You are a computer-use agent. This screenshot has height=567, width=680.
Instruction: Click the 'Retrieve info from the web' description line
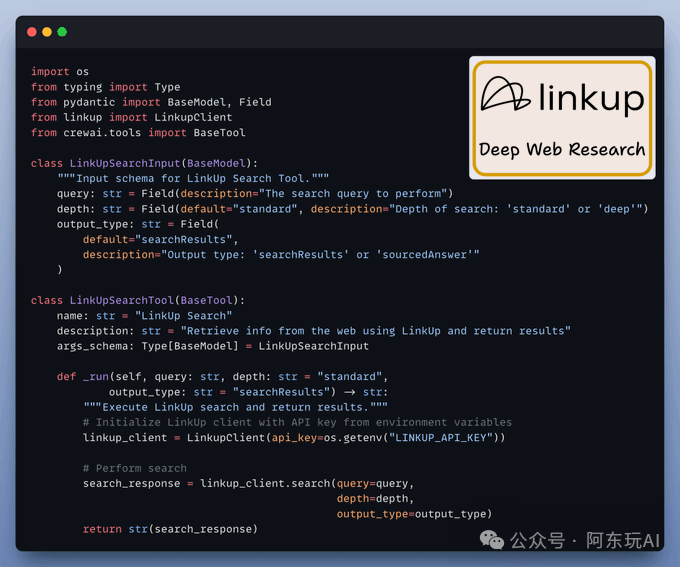[314, 331]
